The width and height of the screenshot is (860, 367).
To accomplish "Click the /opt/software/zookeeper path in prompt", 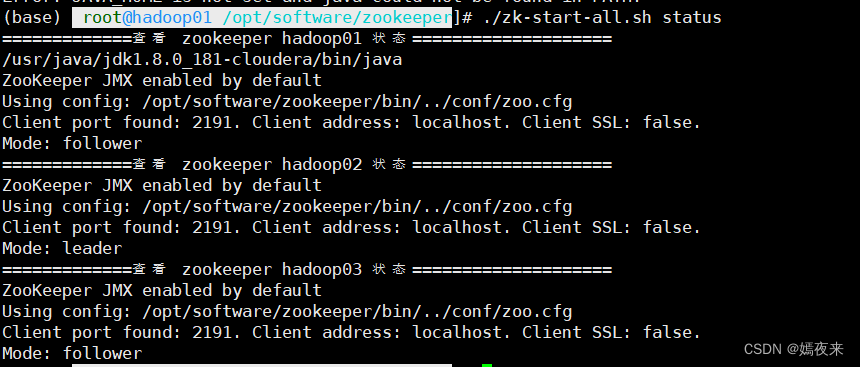I will click(337, 18).
